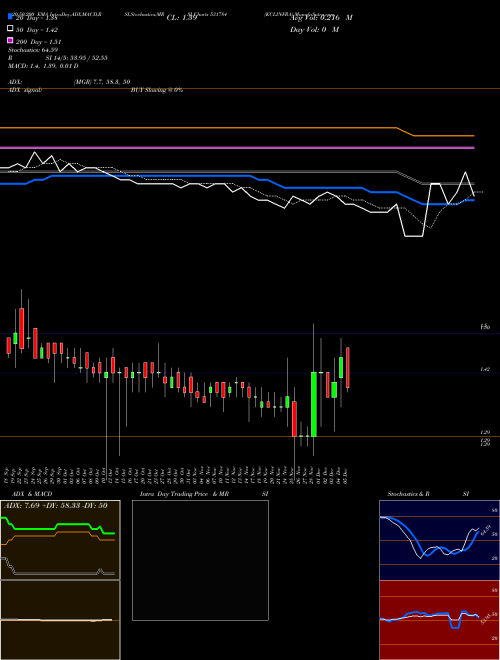Click the last red candlestick on the chart
The width and height of the screenshot is (500, 660).
coord(348,367)
